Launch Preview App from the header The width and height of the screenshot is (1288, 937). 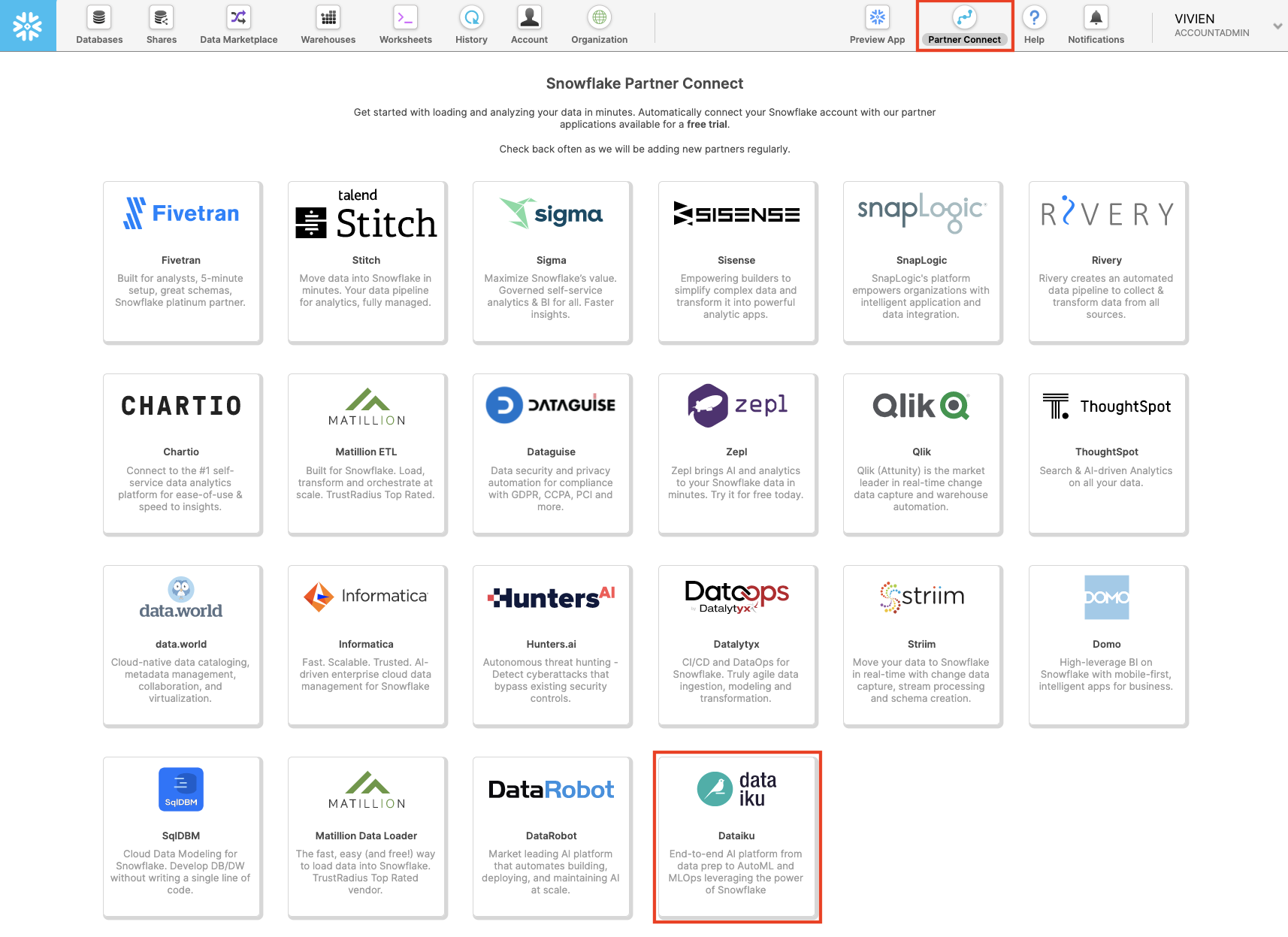[877, 26]
